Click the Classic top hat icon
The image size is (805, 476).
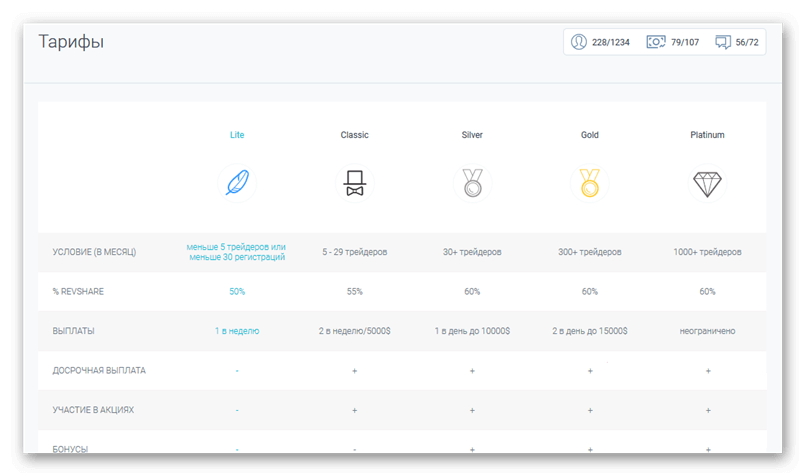354,183
